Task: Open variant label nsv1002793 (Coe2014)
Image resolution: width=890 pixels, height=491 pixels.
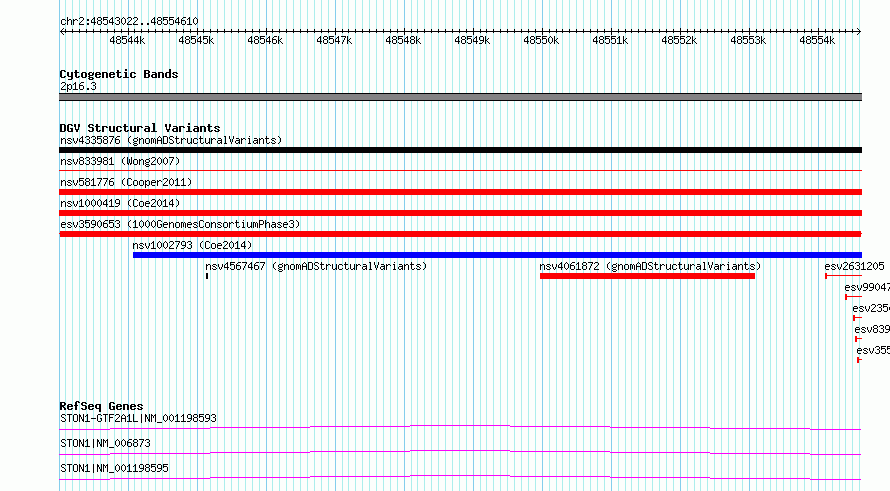Action: click(x=192, y=245)
